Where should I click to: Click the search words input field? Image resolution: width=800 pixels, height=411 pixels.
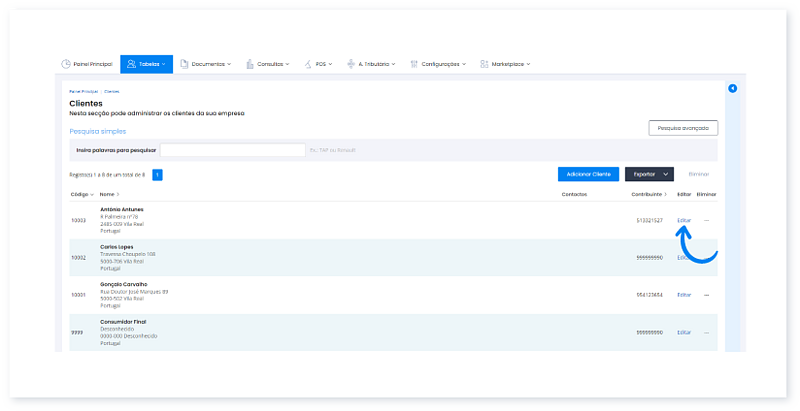(232, 150)
